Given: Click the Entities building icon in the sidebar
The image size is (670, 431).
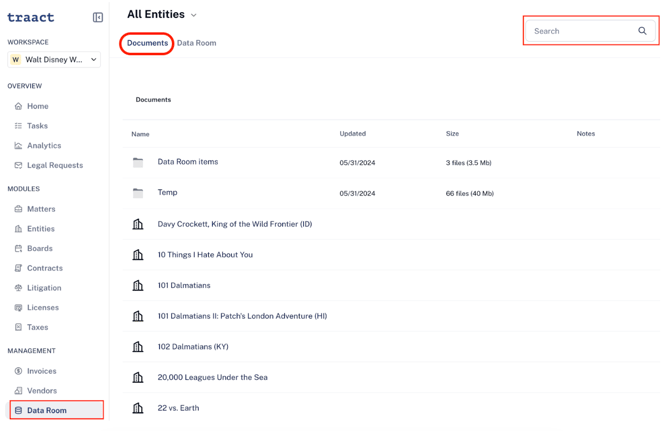Looking at the screenshot, I should (18, 229).
